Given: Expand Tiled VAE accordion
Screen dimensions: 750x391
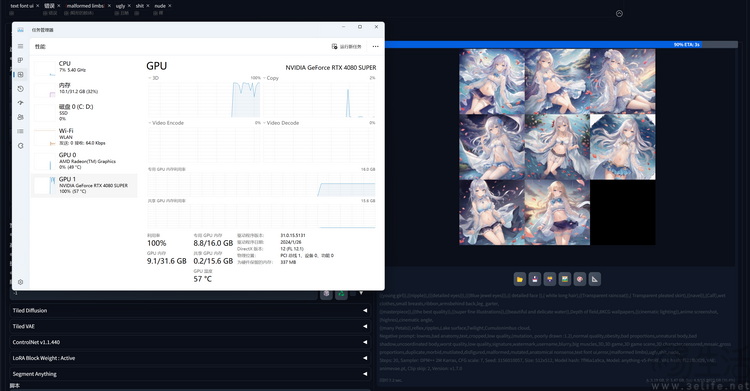Looking at the screenshot, I should (190, 326).
